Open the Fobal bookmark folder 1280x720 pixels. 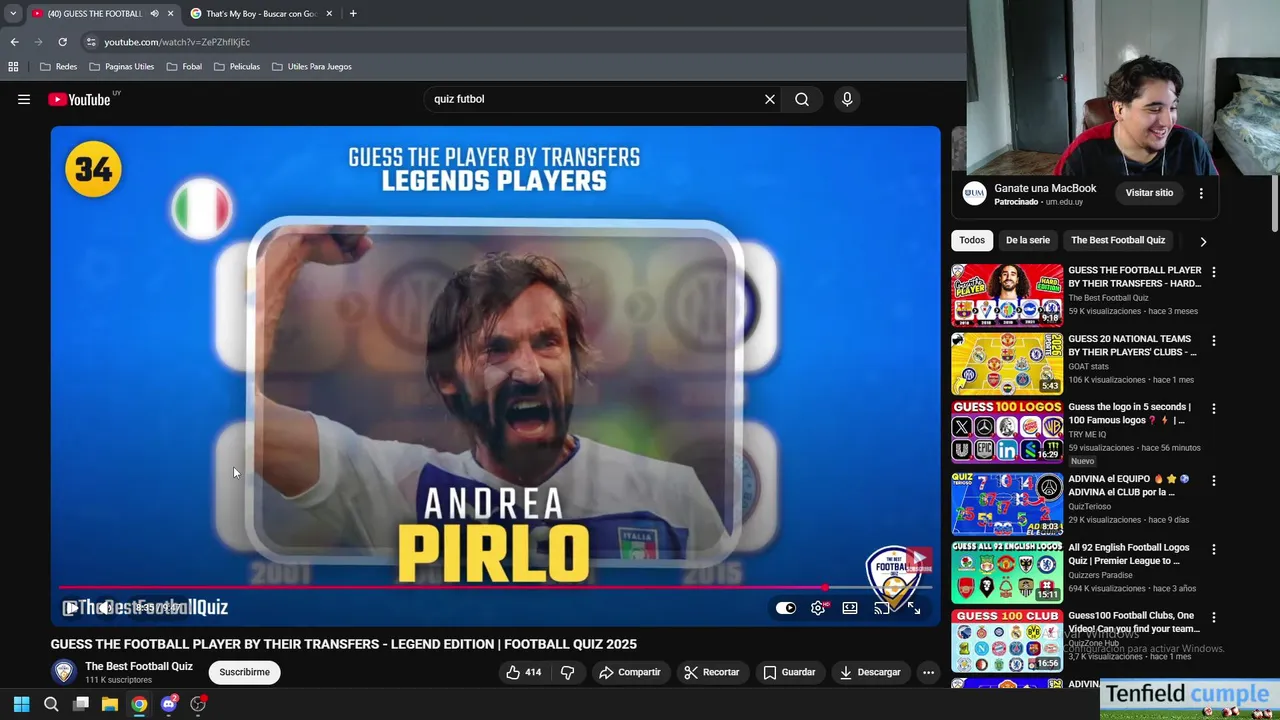click(x=184, y=66)
